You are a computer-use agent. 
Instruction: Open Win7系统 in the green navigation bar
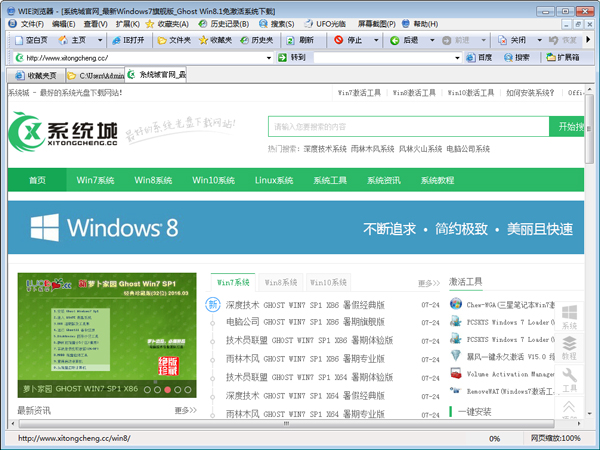tap(95, 180)
